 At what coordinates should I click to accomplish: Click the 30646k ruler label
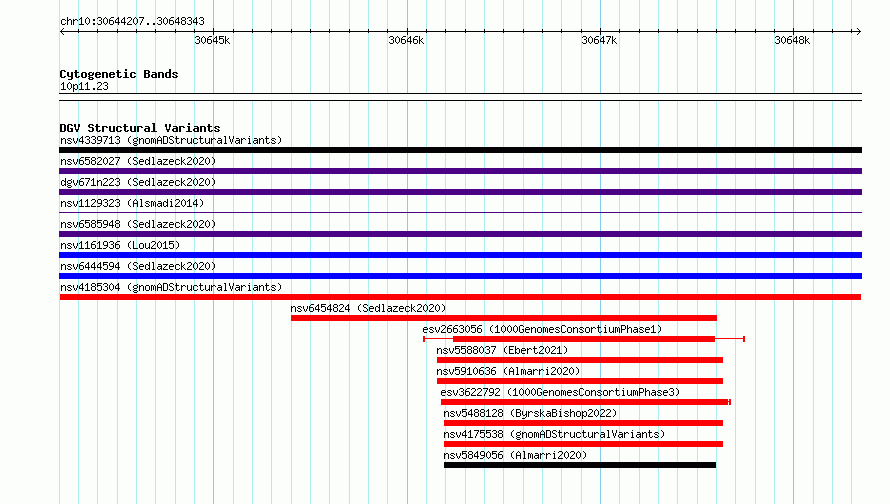coord(406,40)
